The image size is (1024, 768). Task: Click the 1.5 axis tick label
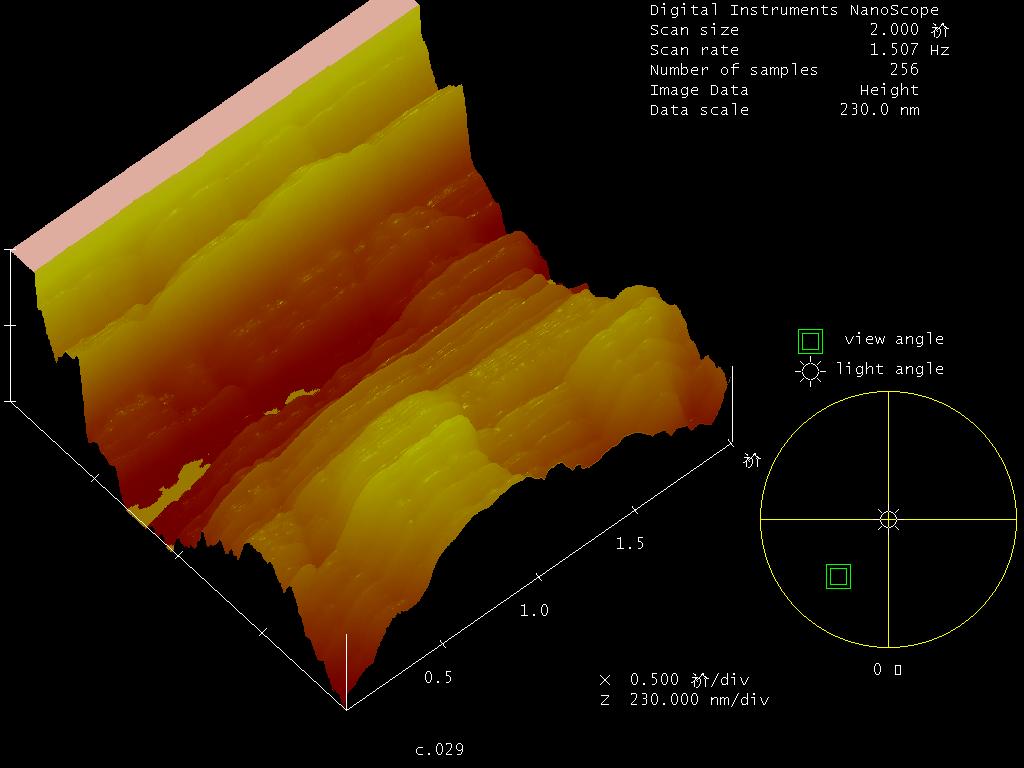(630, 543)
